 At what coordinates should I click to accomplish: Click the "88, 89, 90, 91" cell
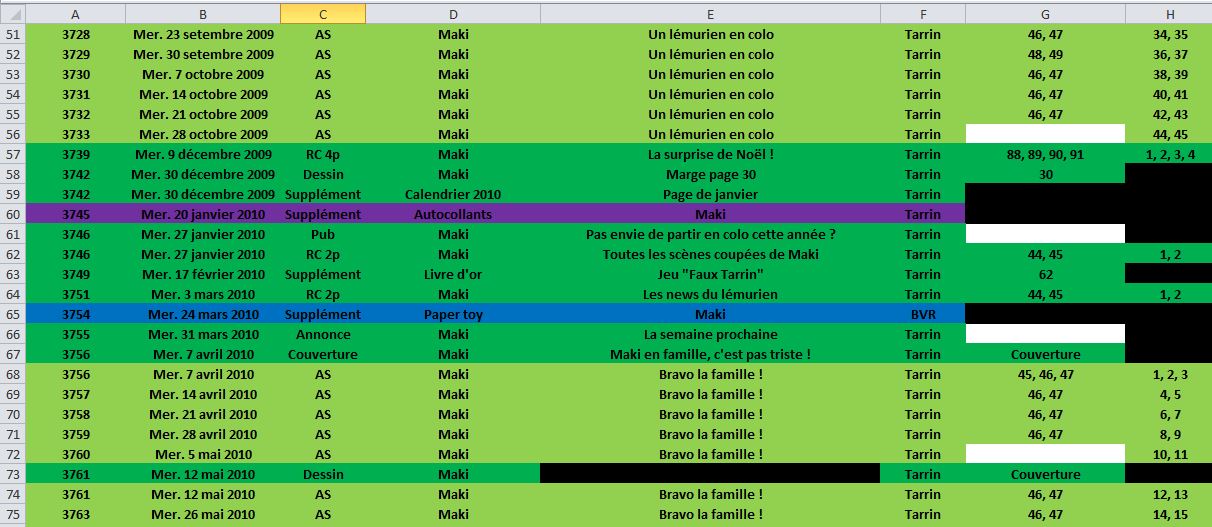(1045, 154)
